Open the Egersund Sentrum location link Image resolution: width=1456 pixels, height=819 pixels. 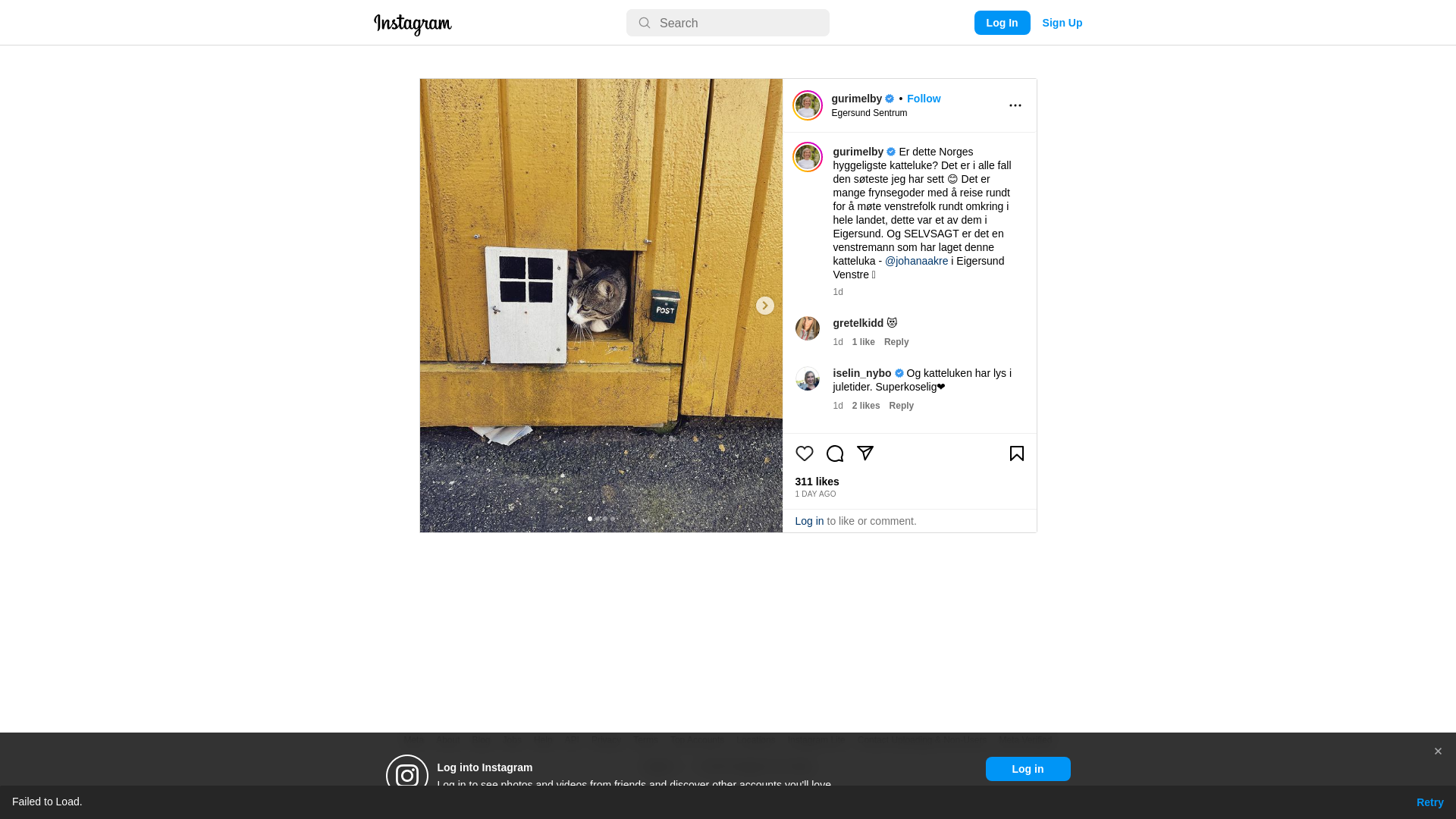[x=869, y=113]
